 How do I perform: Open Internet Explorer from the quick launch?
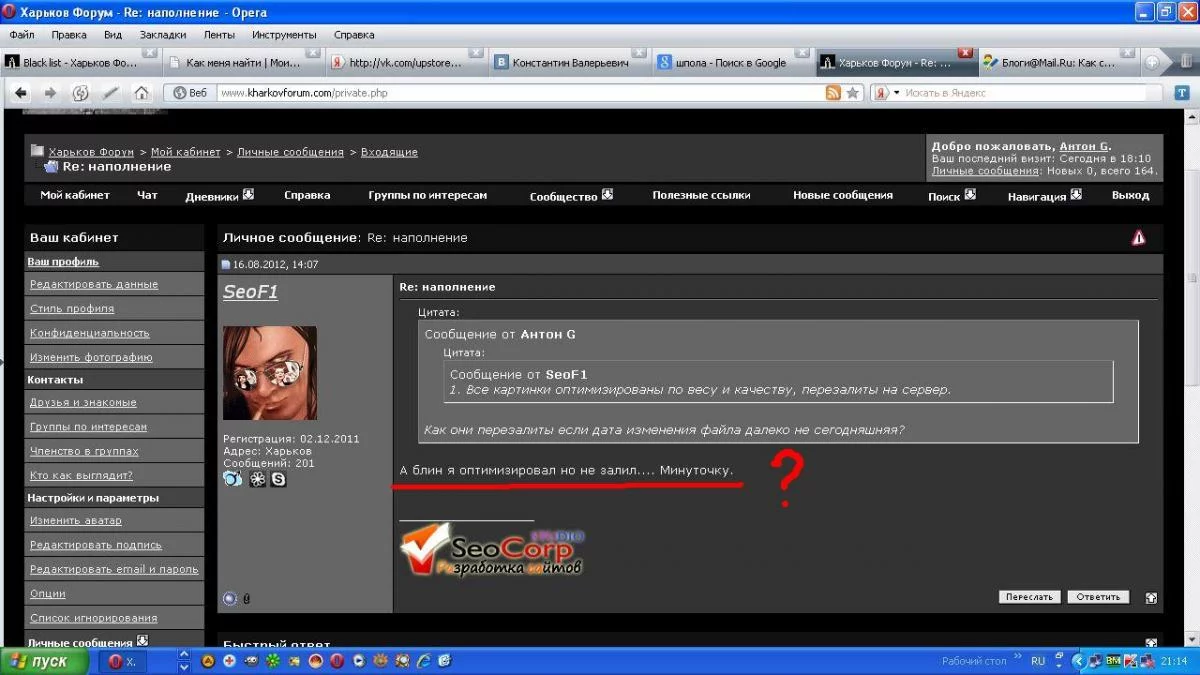pos(422,661)
